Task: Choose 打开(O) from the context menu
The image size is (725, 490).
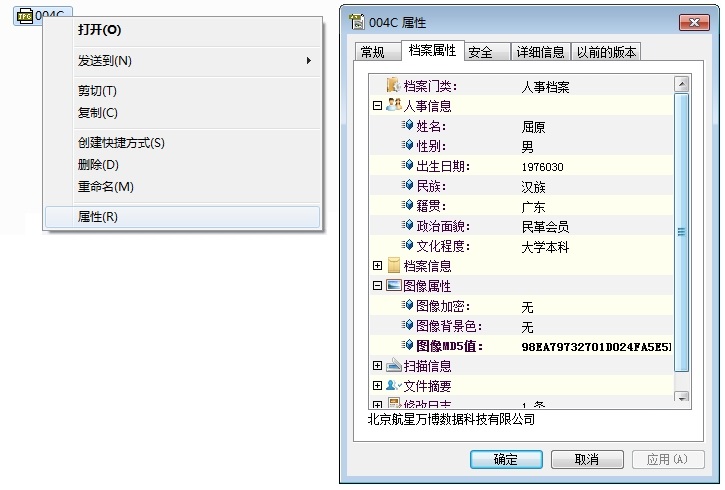Action: coord(182,30)
